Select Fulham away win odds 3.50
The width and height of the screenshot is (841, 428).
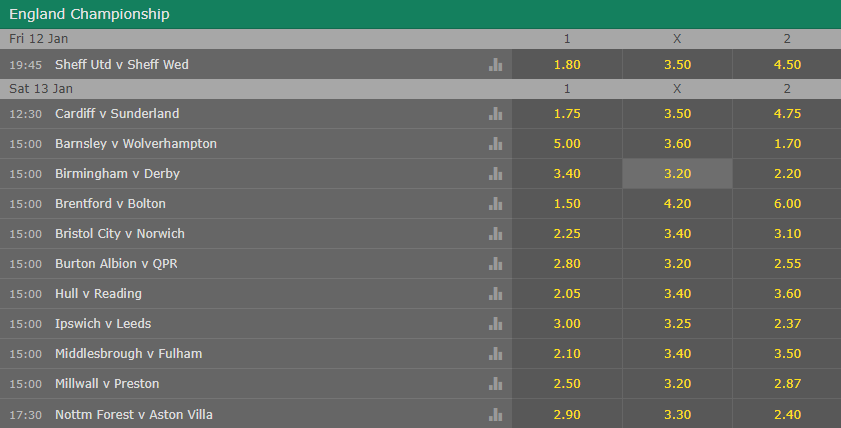787,354
